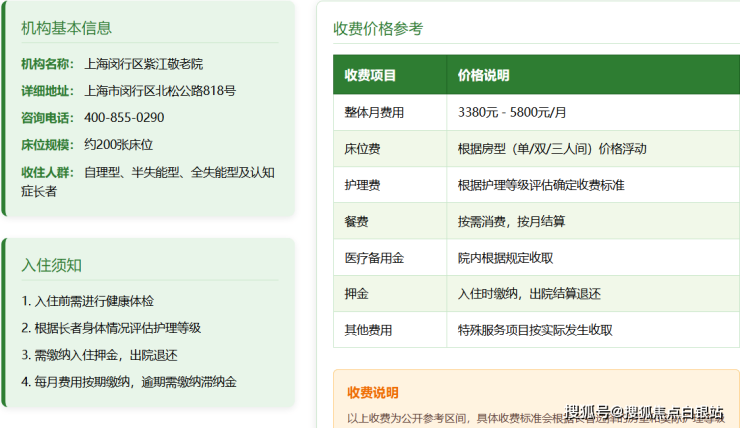The height and width of the screenshot is (428, 740).
Task: Click the 收费价格参考 heading
Action: coord(378,29)
